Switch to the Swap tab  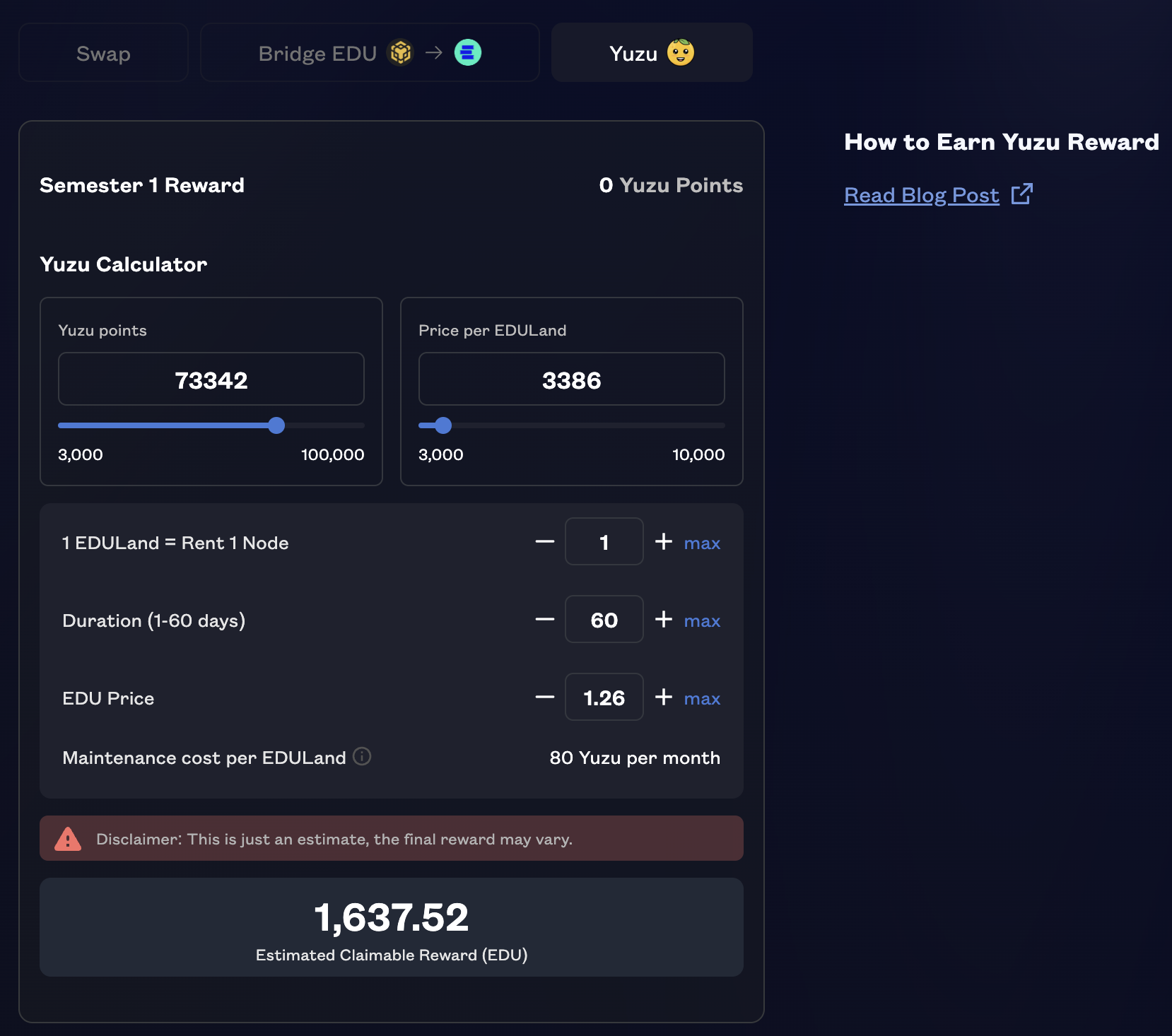tap(103, 53)
